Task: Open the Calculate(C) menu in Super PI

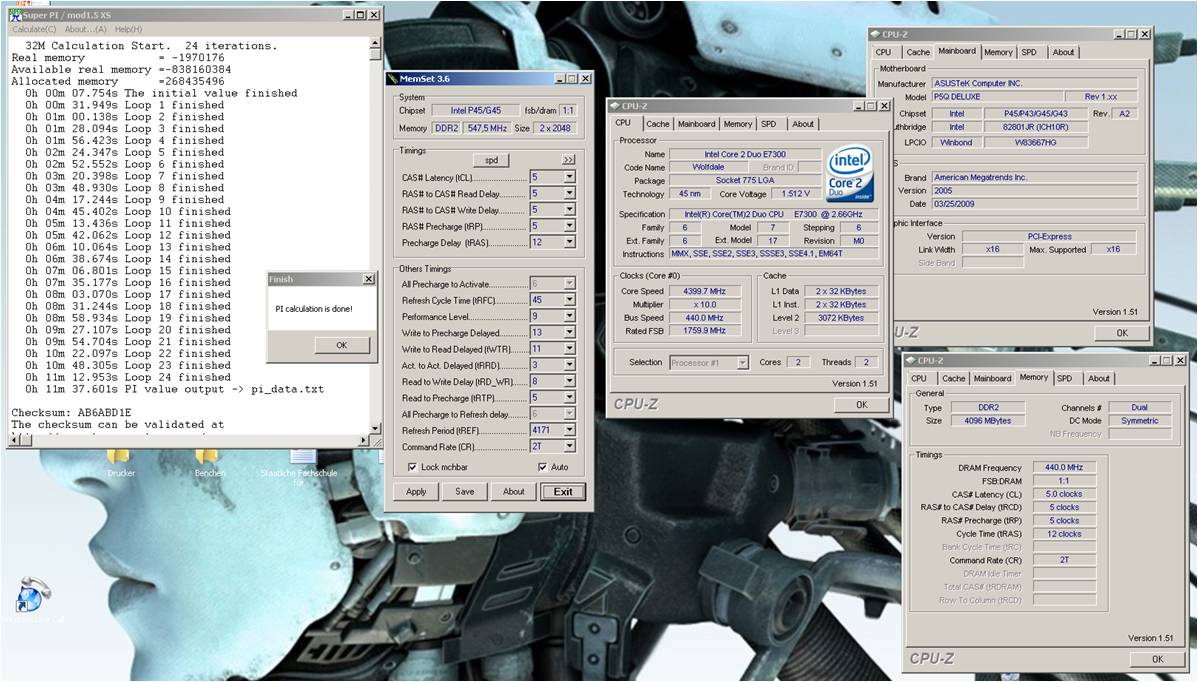Action: click(34, 29)
